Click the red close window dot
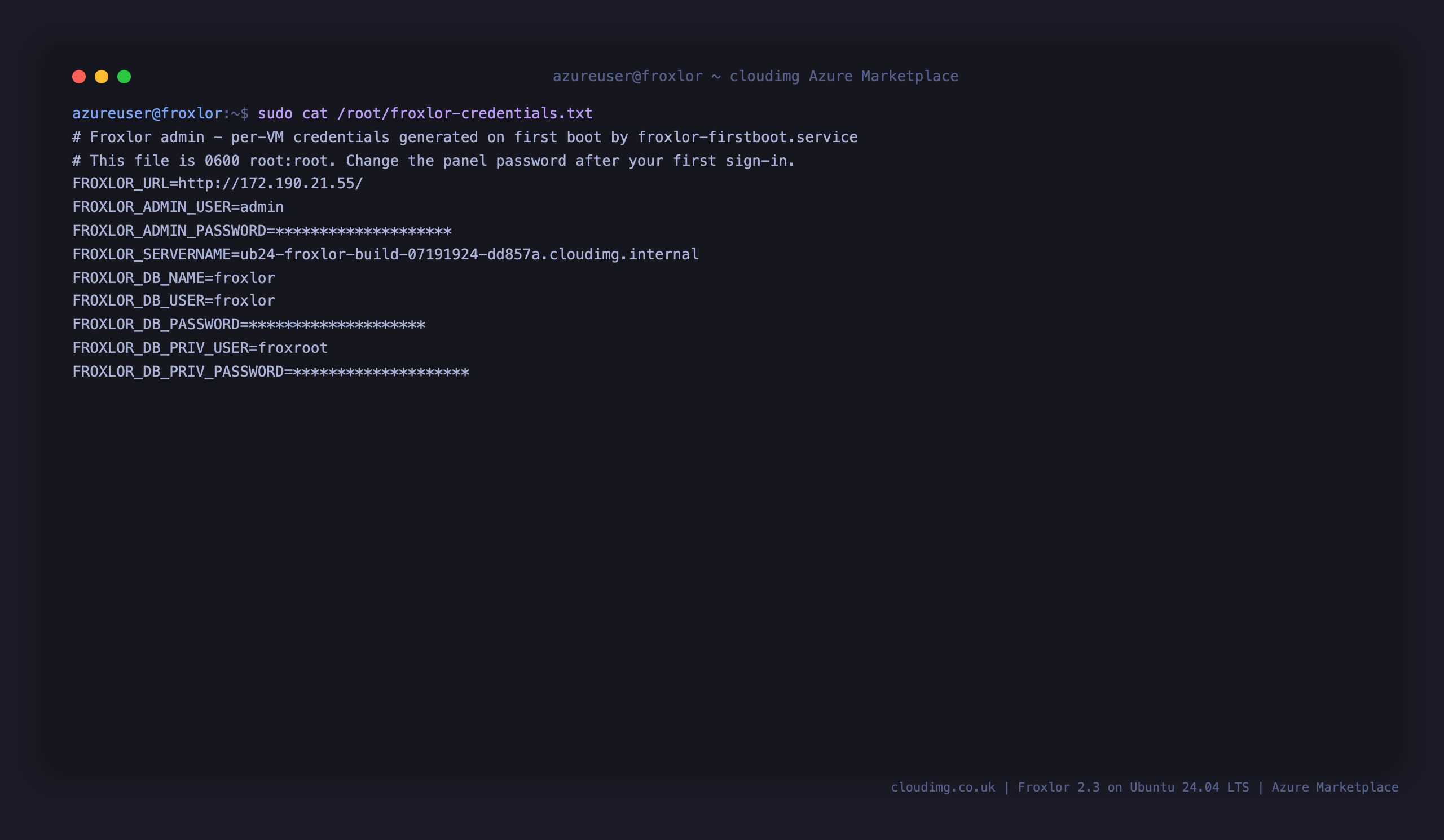The width and height of the screenshot is (1444, 840). click(79, 77)
